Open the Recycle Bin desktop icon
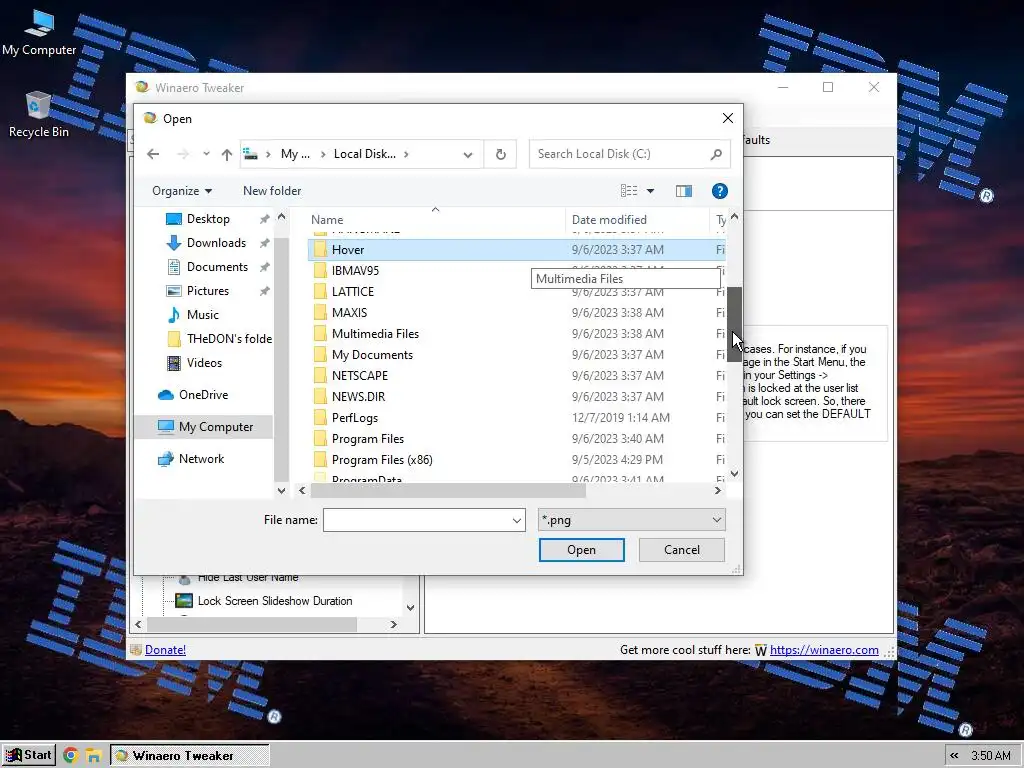 click(x=39, y=114)
